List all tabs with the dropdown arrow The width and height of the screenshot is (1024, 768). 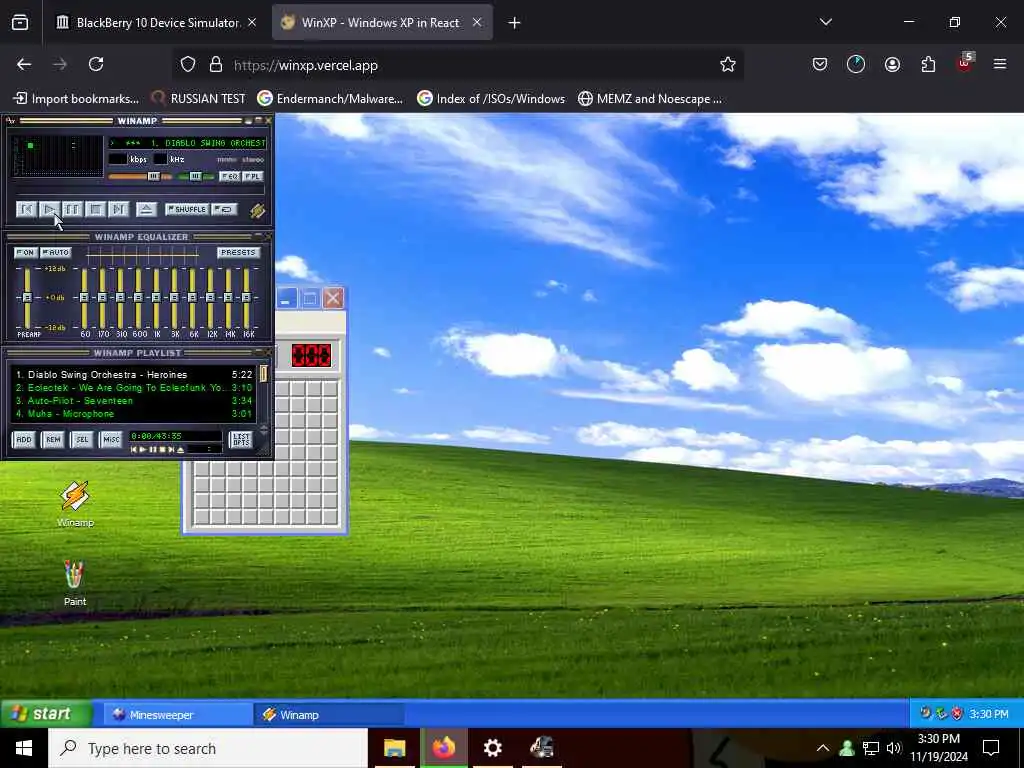[825, 22]
